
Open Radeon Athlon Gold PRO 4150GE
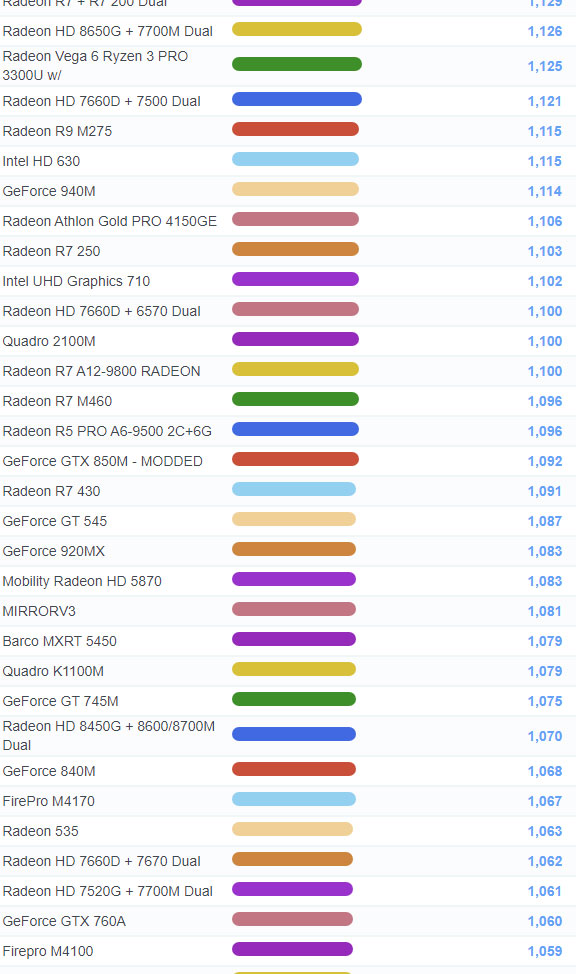(109, 221)
